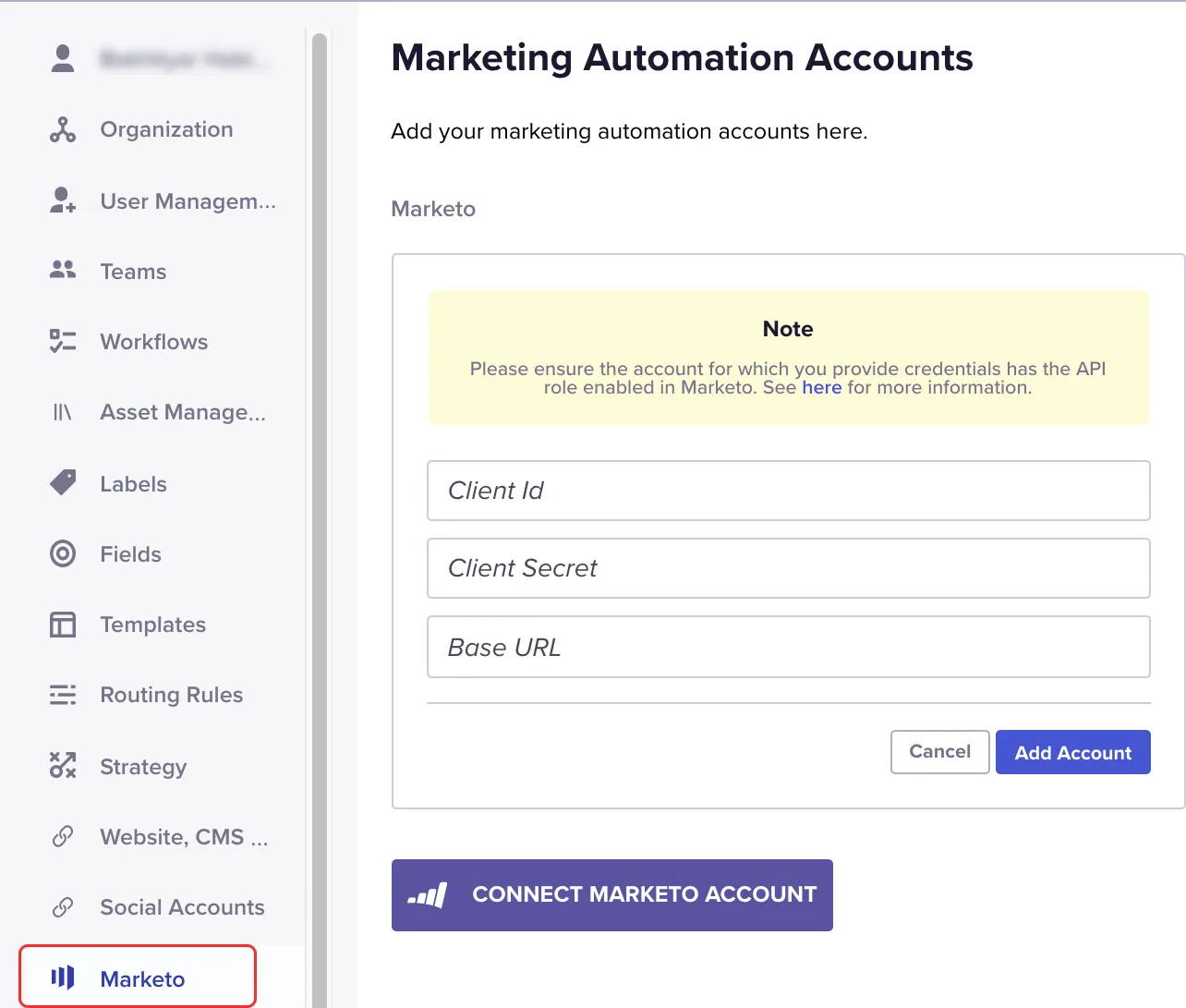This screenshot has width=1186, height=1008.
Task: Open Routing Rules page
Action: pyautogui.click(x=172, y=695)
